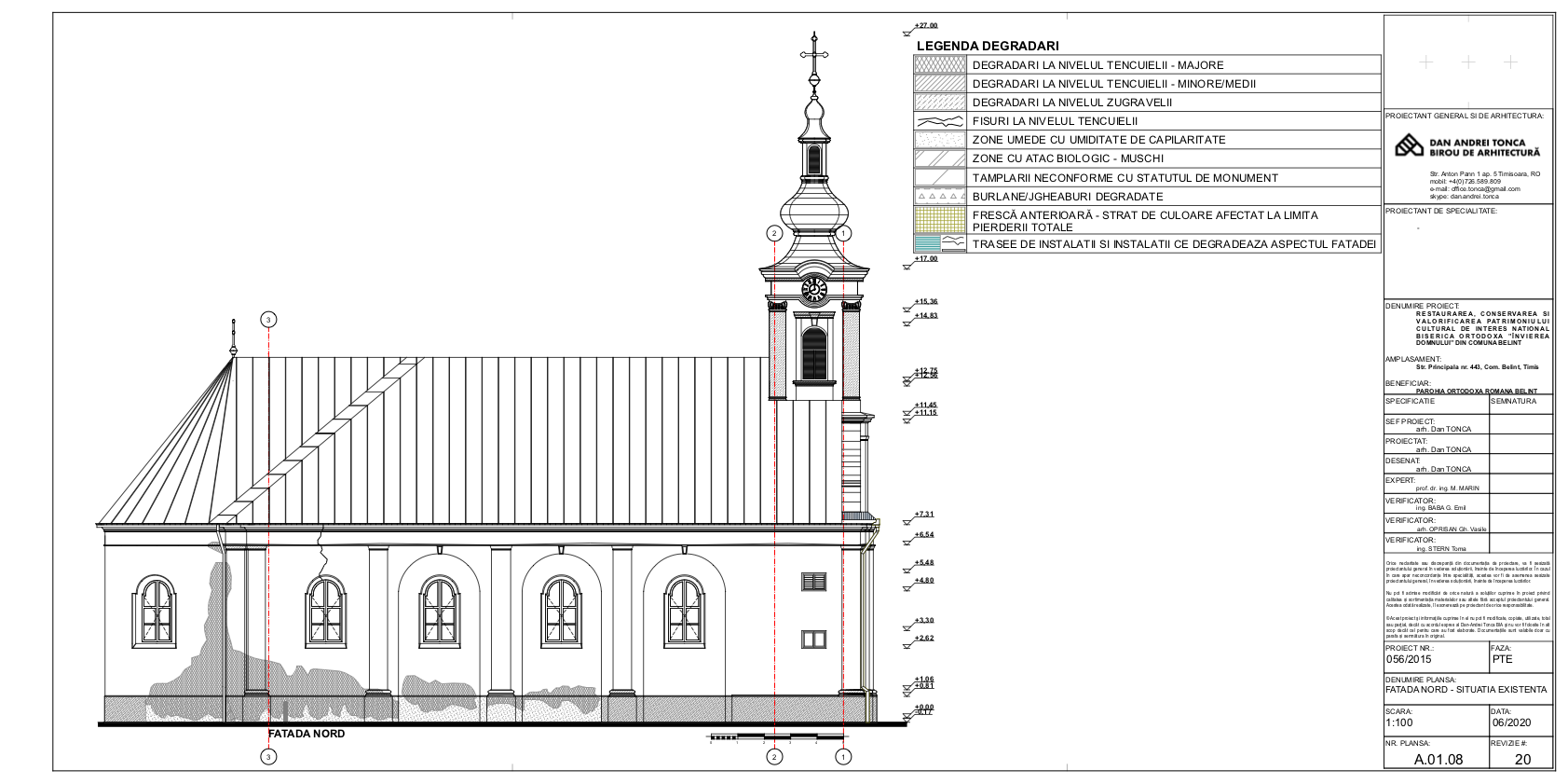This screenshot has height=784, width=1568.
Task: Select the project number 056/2015
Action: pos(1409,659)
